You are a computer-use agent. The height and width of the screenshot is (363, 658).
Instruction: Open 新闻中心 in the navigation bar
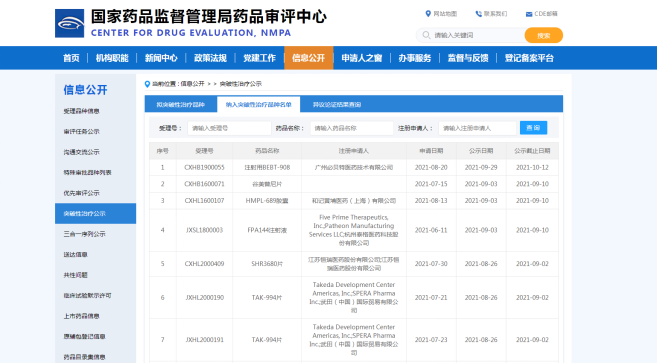[161, 58]
